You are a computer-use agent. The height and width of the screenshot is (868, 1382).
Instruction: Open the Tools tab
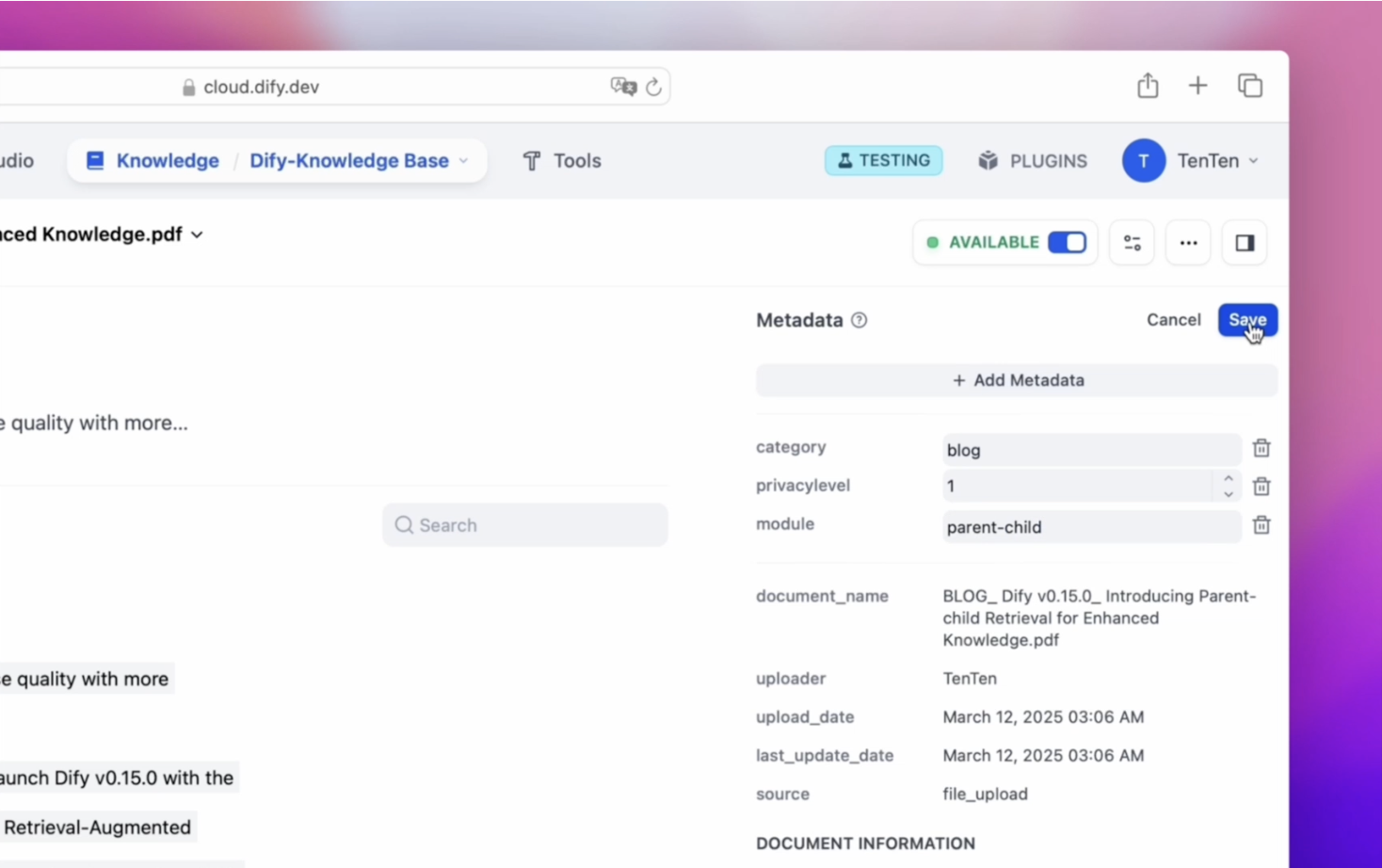pos(562,161)
